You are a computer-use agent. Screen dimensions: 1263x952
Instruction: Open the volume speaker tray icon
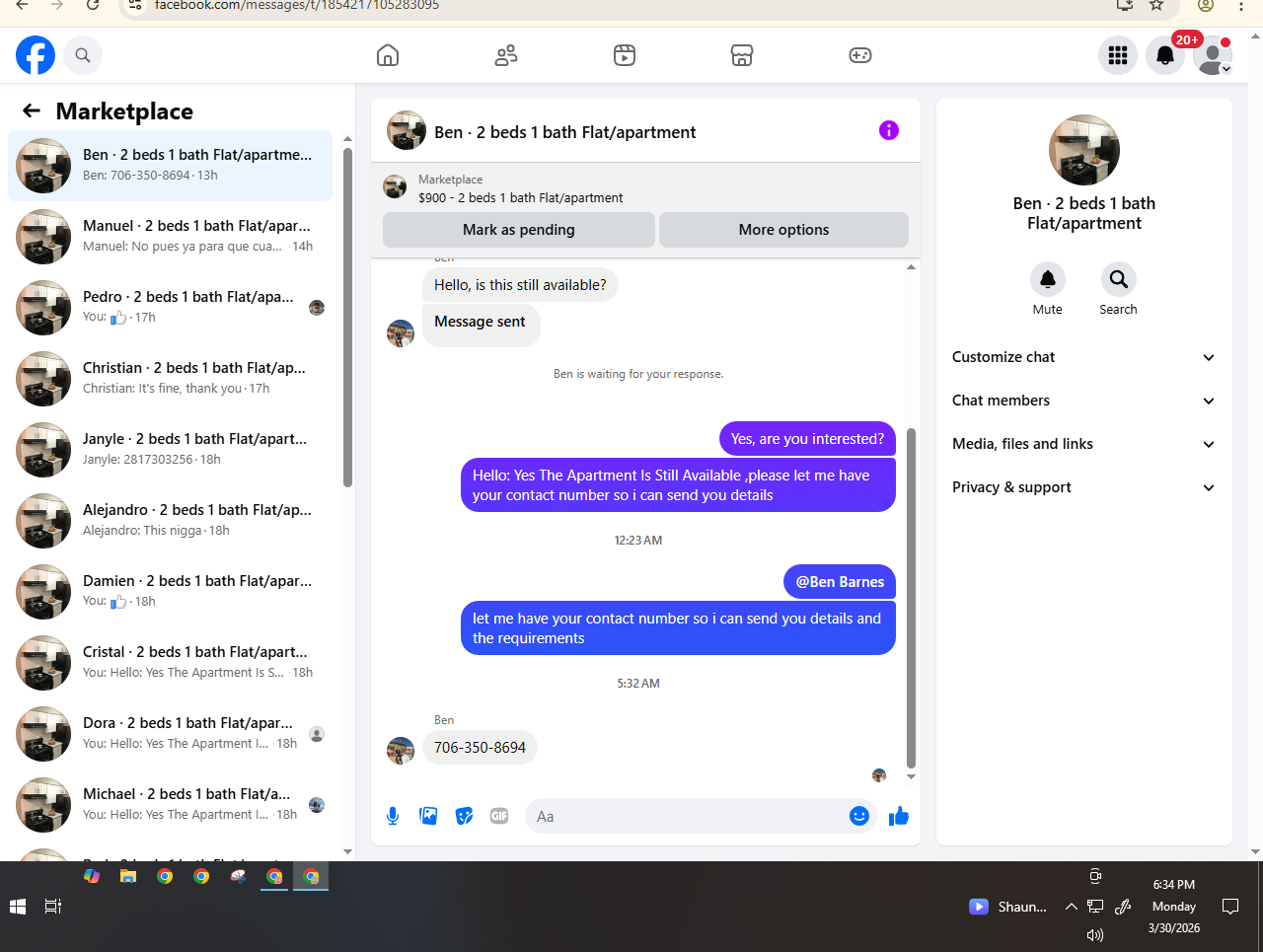(1094, 934)
